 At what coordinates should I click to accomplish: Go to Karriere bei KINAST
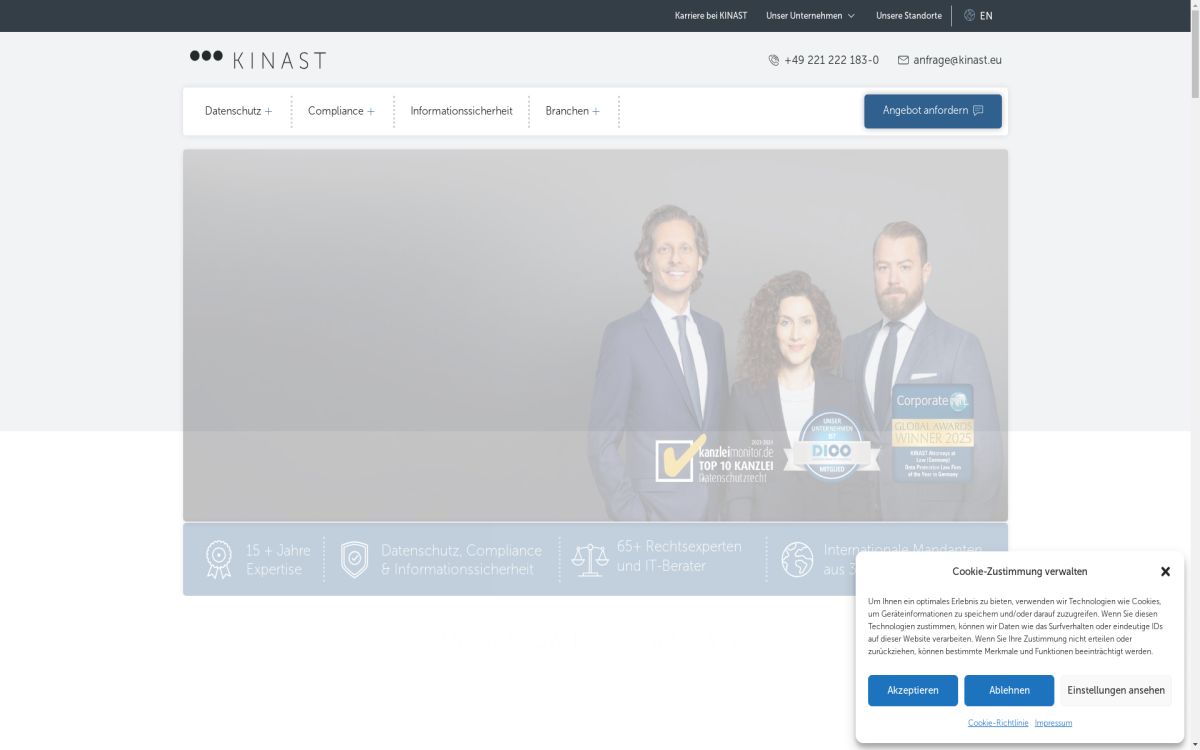710,16
